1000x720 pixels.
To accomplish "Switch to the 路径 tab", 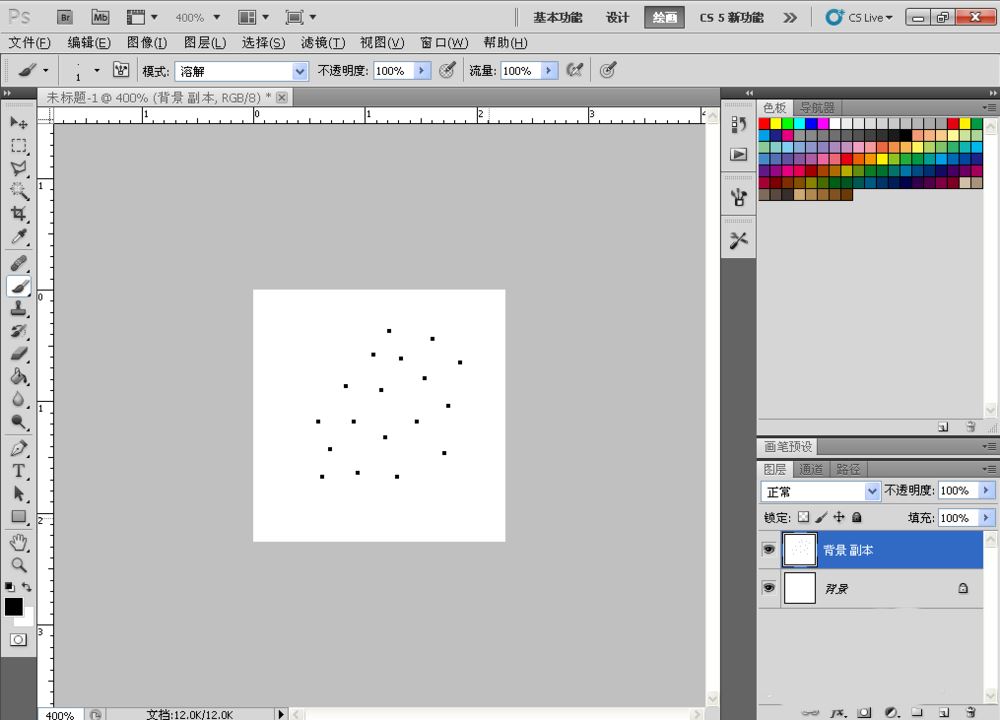I will click(848, 469).
